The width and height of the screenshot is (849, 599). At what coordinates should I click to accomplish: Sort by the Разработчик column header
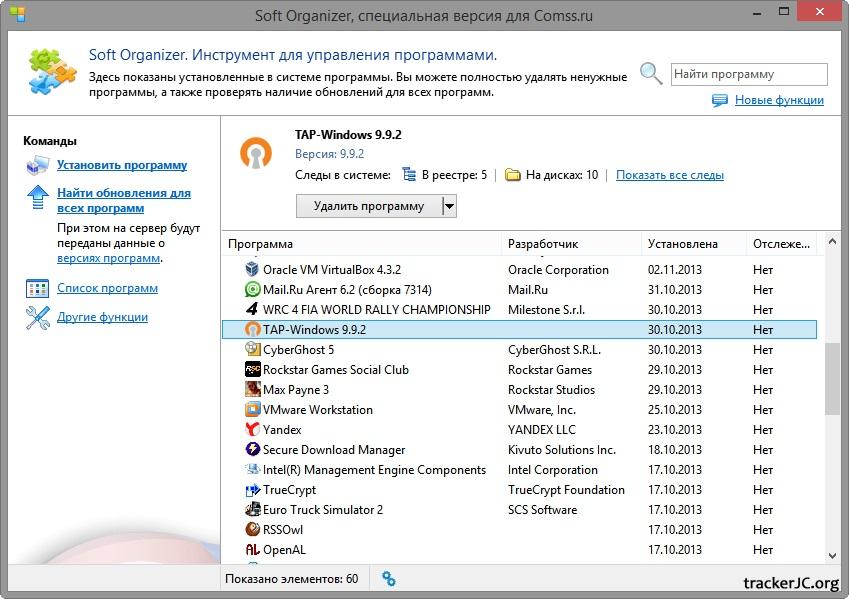click(x=572, y=244)
